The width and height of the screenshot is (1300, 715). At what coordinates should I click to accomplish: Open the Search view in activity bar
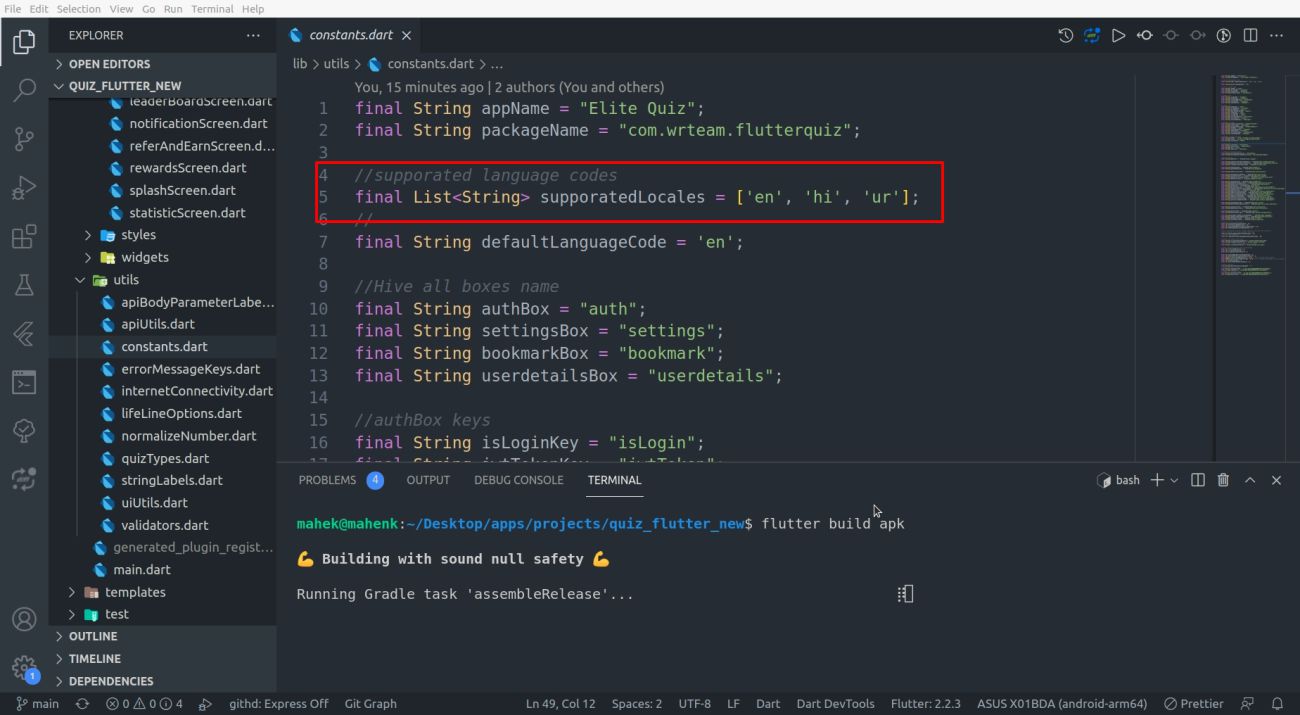coord(24,91)
